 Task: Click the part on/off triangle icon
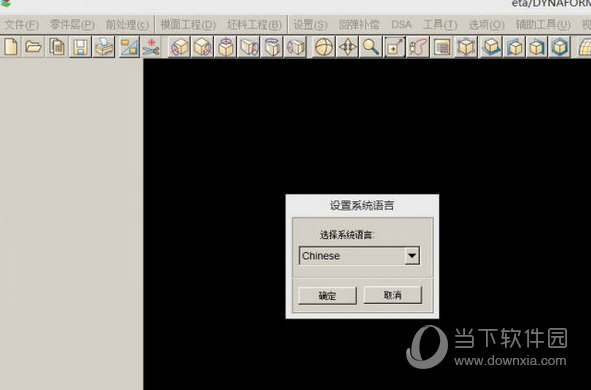tap(129, 47)
